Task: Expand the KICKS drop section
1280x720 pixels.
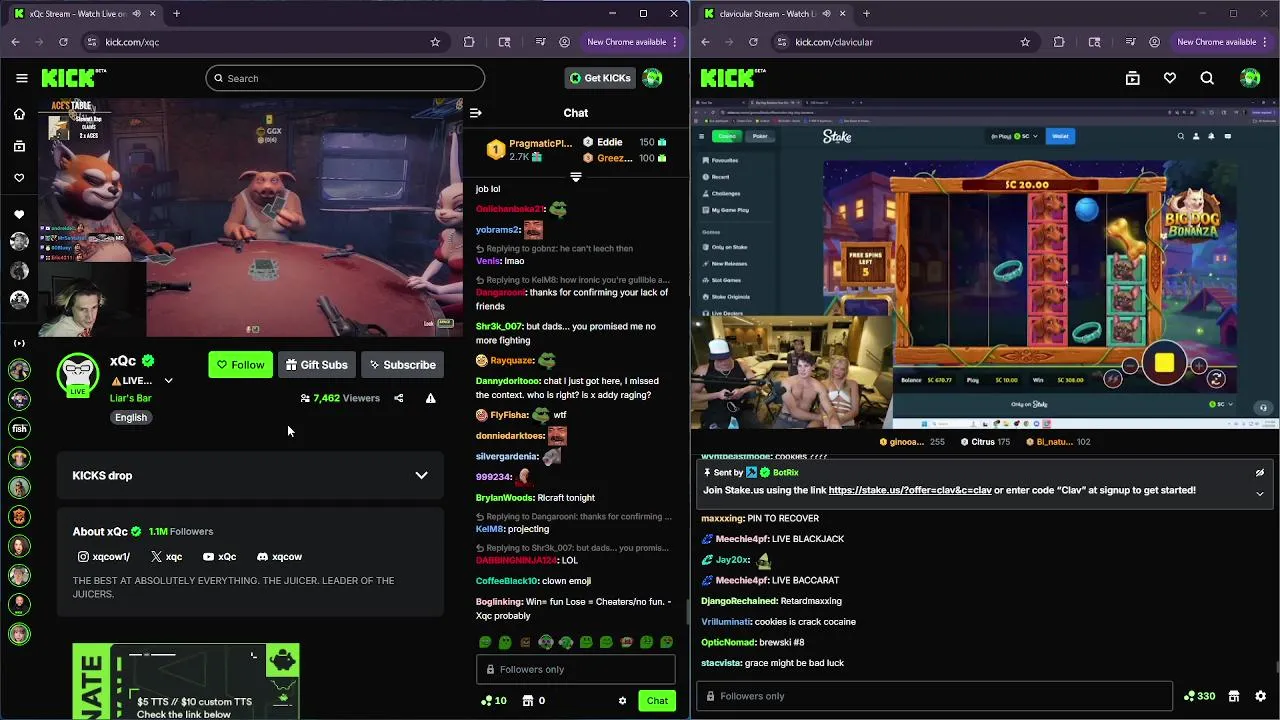Action: (x=421, y=476)
